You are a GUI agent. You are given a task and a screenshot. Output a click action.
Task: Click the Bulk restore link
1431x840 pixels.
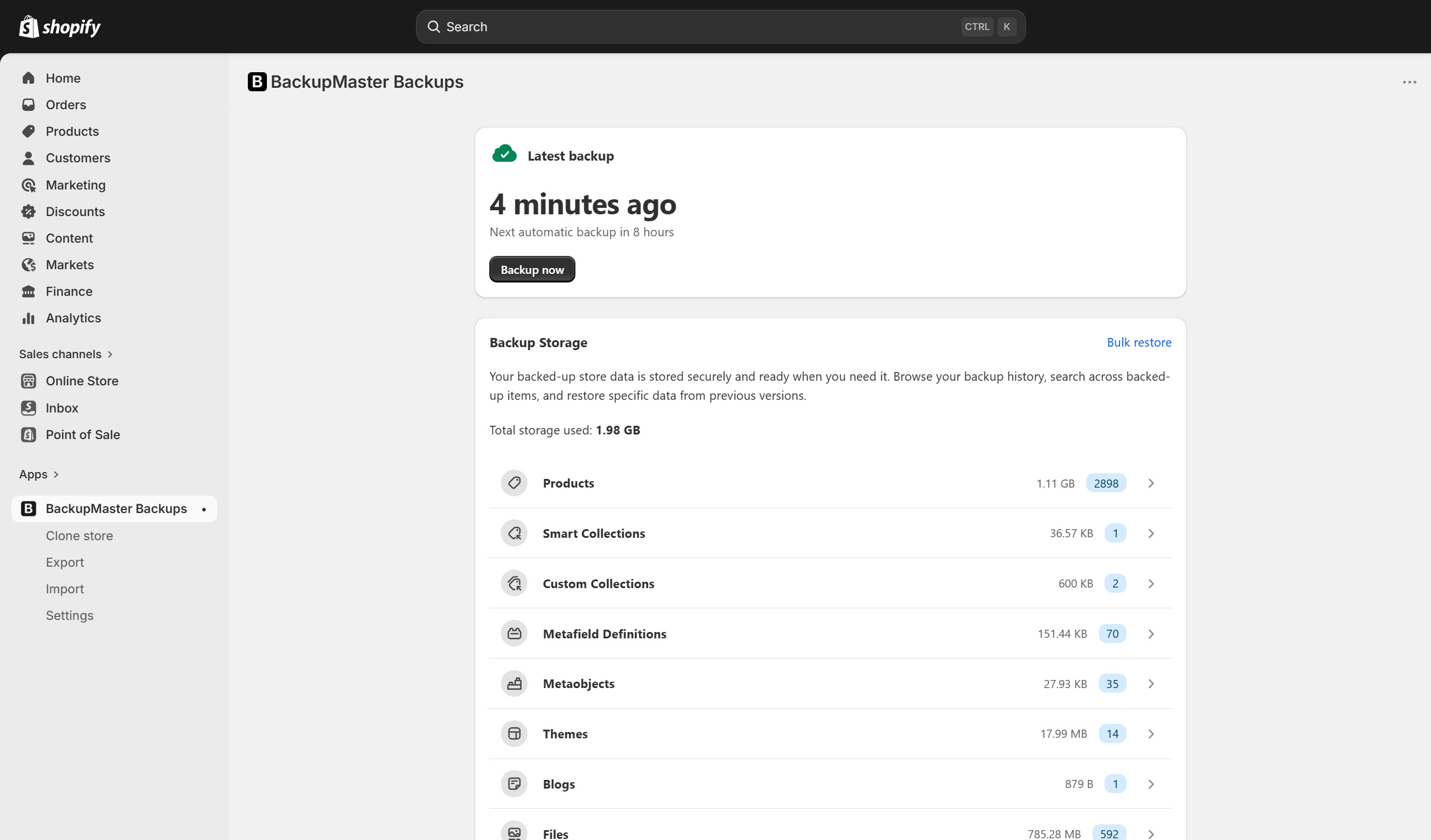point(1139,342)
